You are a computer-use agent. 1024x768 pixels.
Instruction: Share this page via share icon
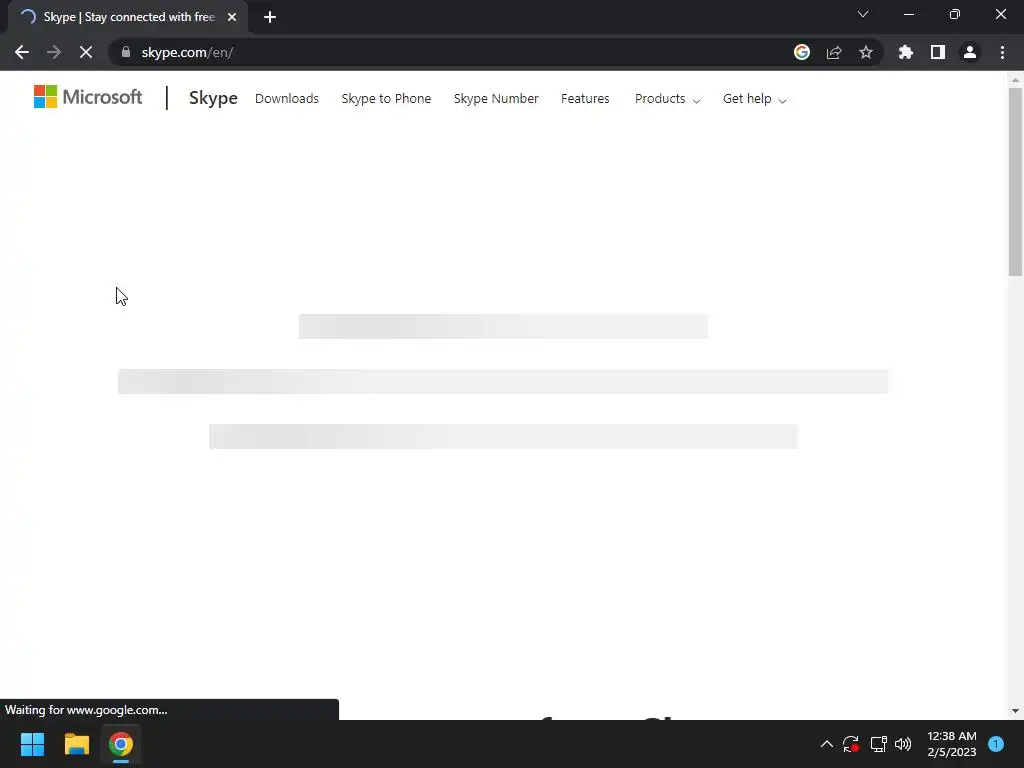834,52
